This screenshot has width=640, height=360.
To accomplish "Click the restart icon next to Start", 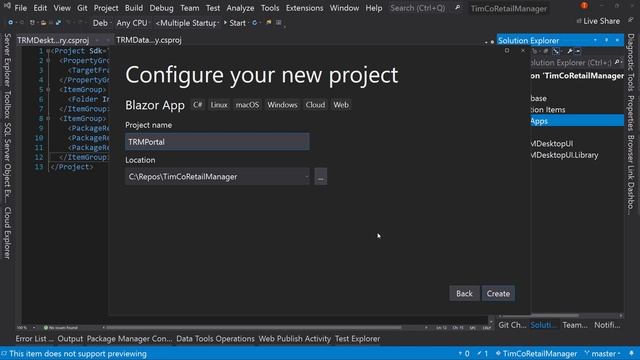I will pos(254,23).
